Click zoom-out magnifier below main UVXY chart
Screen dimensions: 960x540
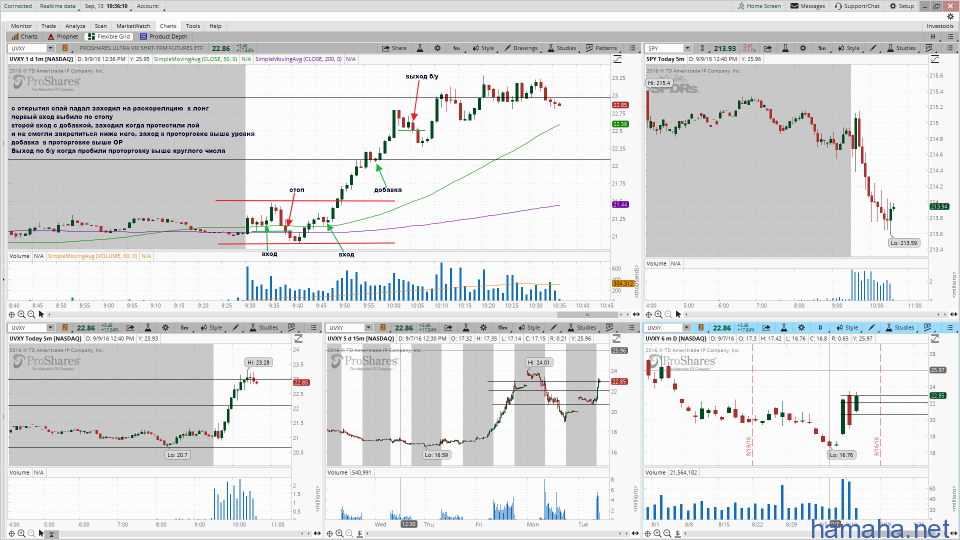pyautogui.click(x=31, y=314)
